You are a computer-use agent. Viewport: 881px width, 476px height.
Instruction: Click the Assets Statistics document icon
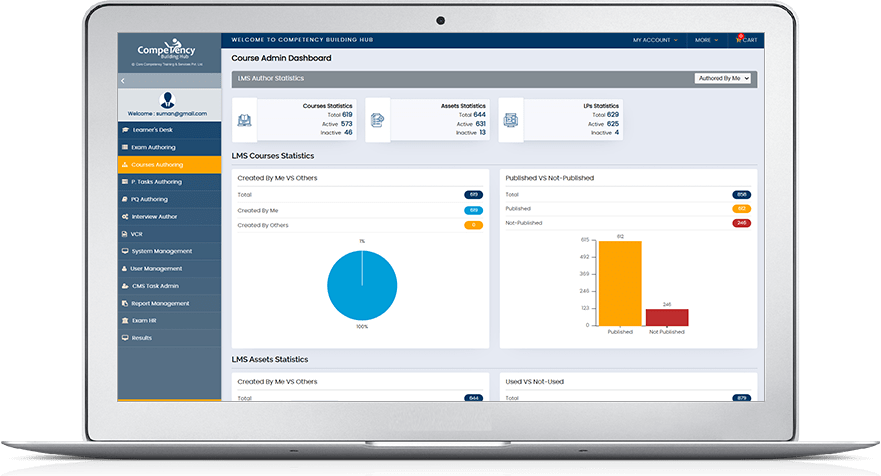378,120
